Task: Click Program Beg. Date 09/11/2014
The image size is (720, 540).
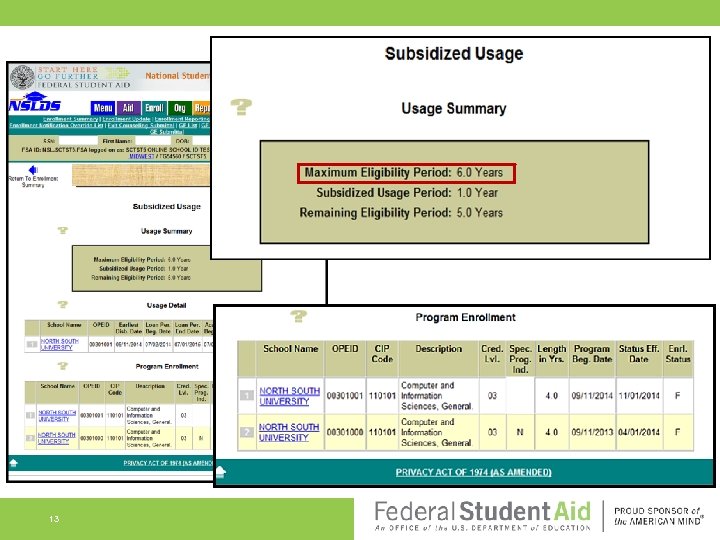Action: pos(592,395)
